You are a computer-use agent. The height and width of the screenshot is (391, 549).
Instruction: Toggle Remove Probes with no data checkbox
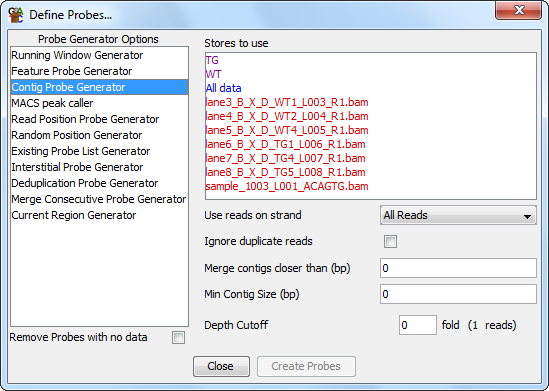tap(178, 338)
